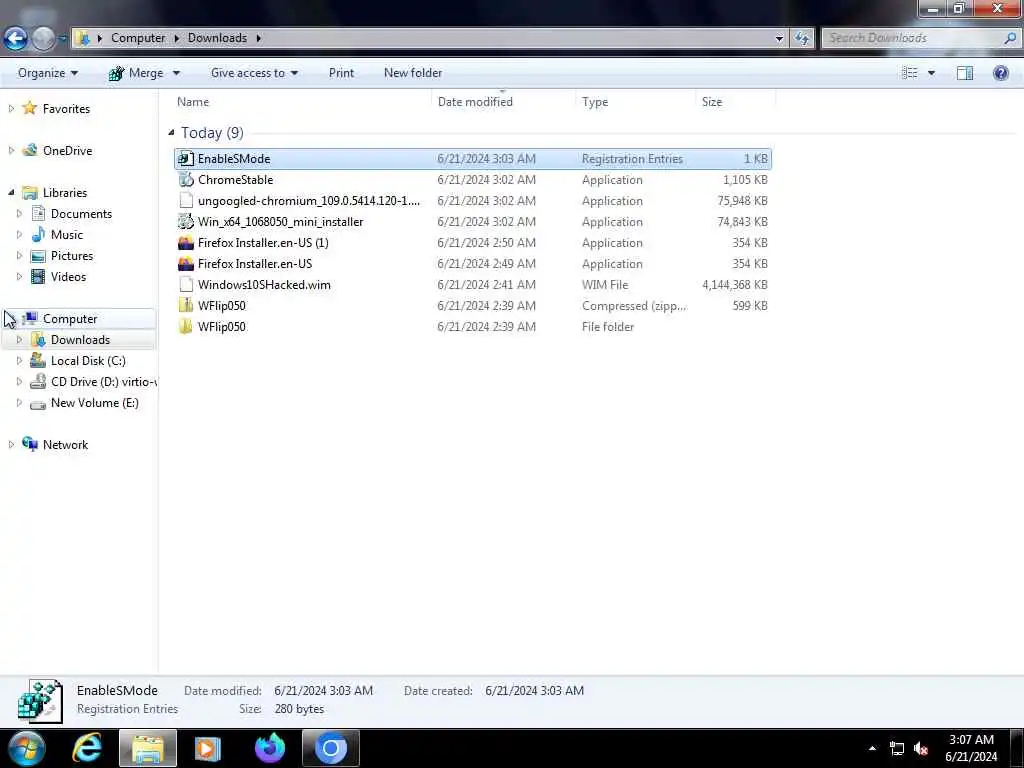The width and height of the screenshot is (1024, 768).
Task: Click Downloads in the address breadcrumb
Action: (217, 38)
